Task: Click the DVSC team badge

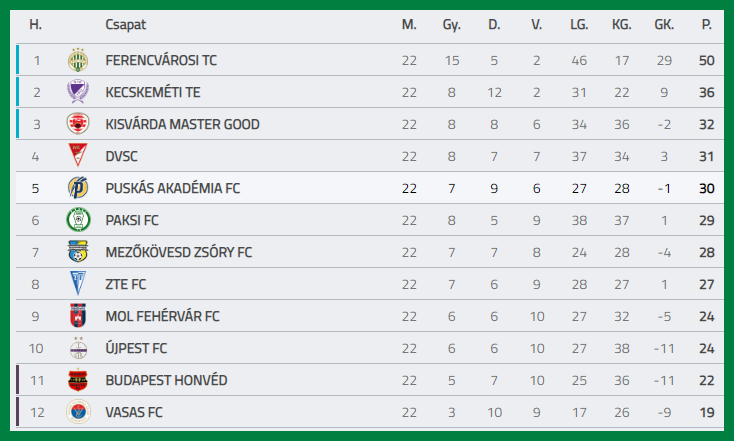Action: [x=78, y=156]
